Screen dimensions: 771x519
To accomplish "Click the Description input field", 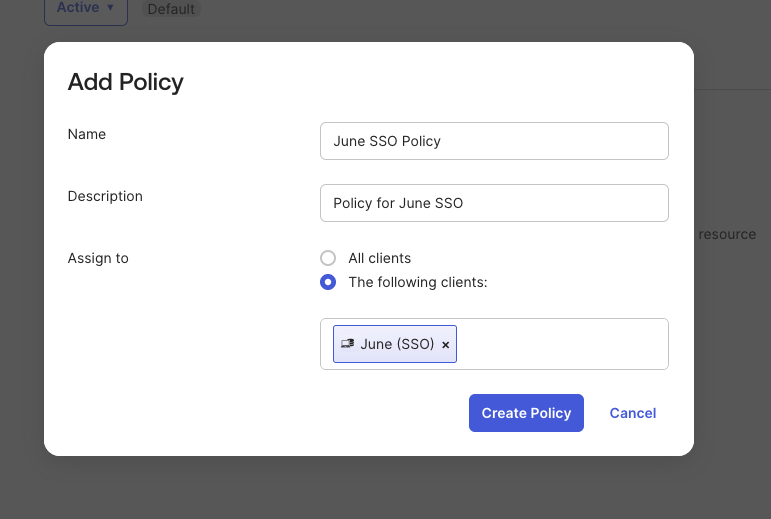I will (494, 203).
